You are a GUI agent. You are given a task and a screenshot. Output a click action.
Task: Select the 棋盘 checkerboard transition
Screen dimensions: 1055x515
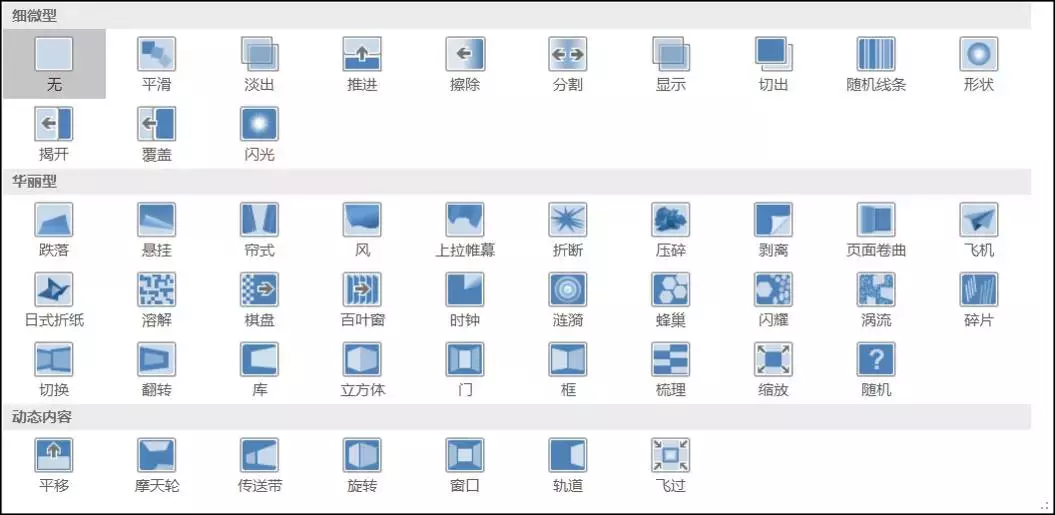pyautogui.click(x=260, y=300)
